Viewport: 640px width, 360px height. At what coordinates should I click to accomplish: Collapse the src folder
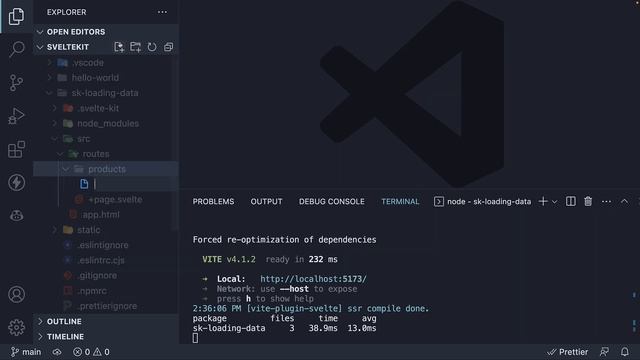tap(106, 139)
